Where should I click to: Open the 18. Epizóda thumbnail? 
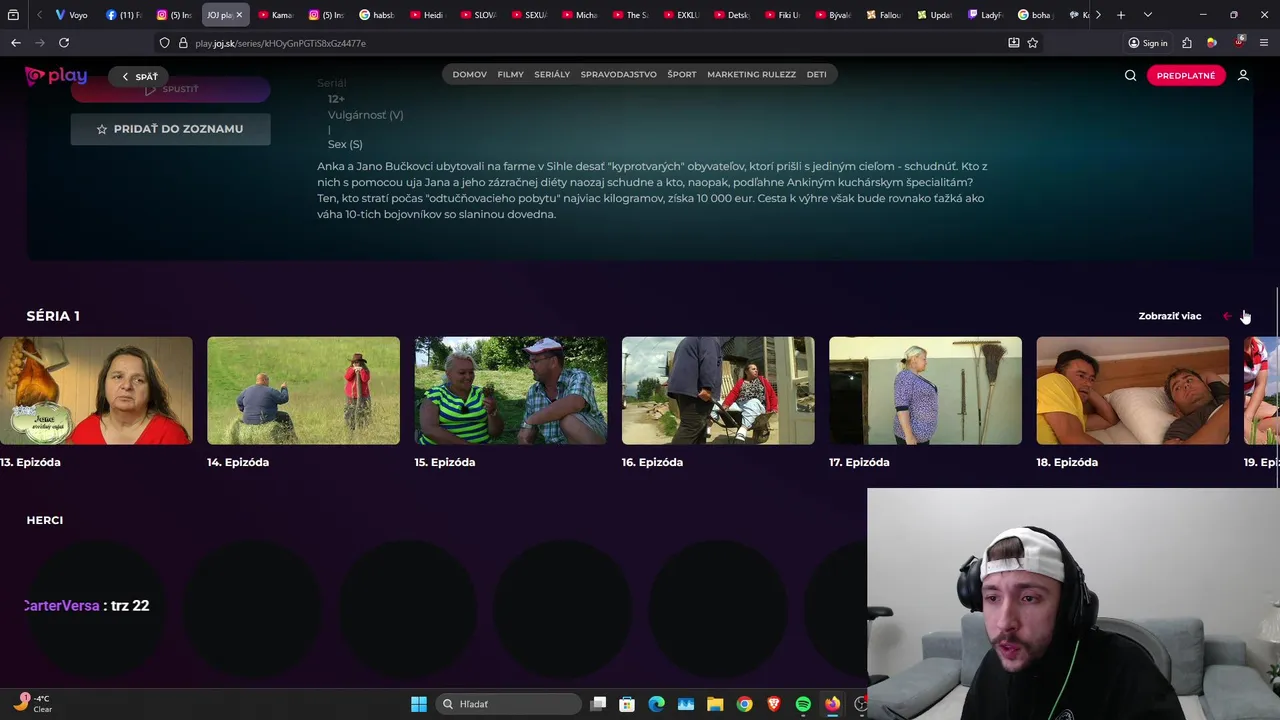click(1132, 391)
